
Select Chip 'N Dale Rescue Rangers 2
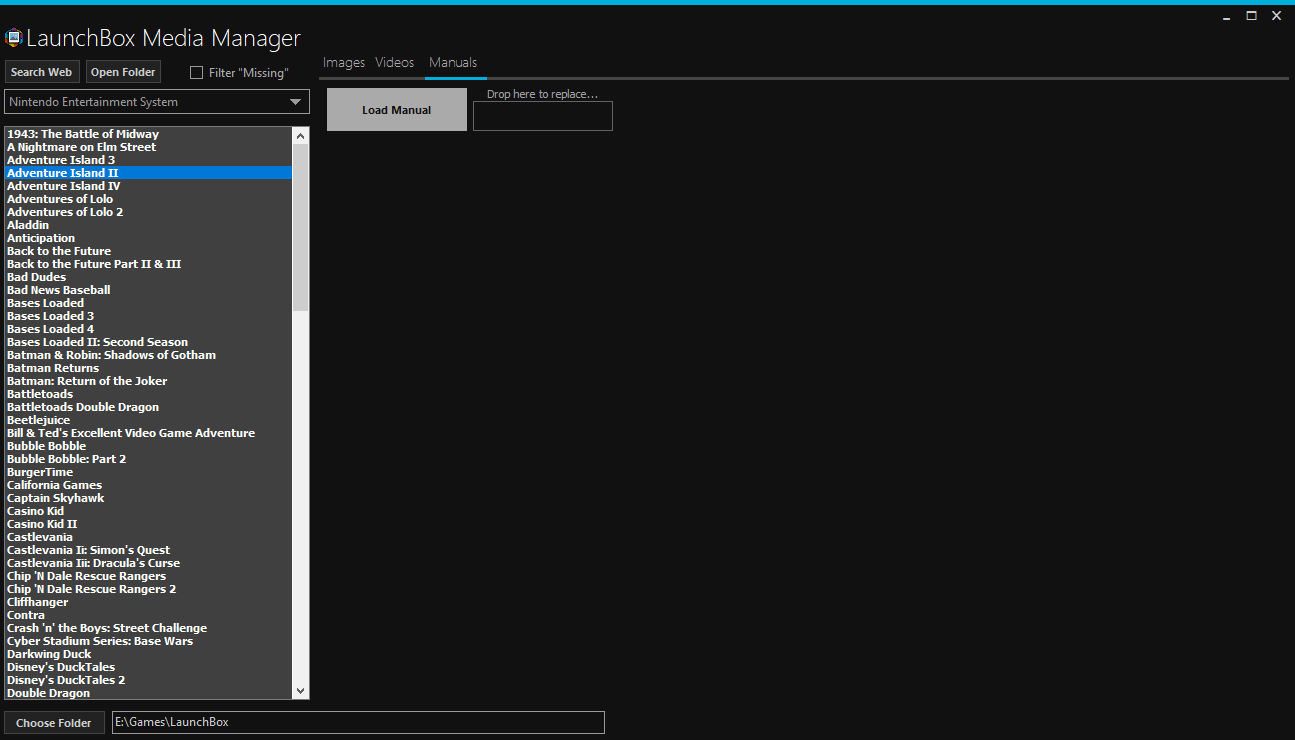148,589
